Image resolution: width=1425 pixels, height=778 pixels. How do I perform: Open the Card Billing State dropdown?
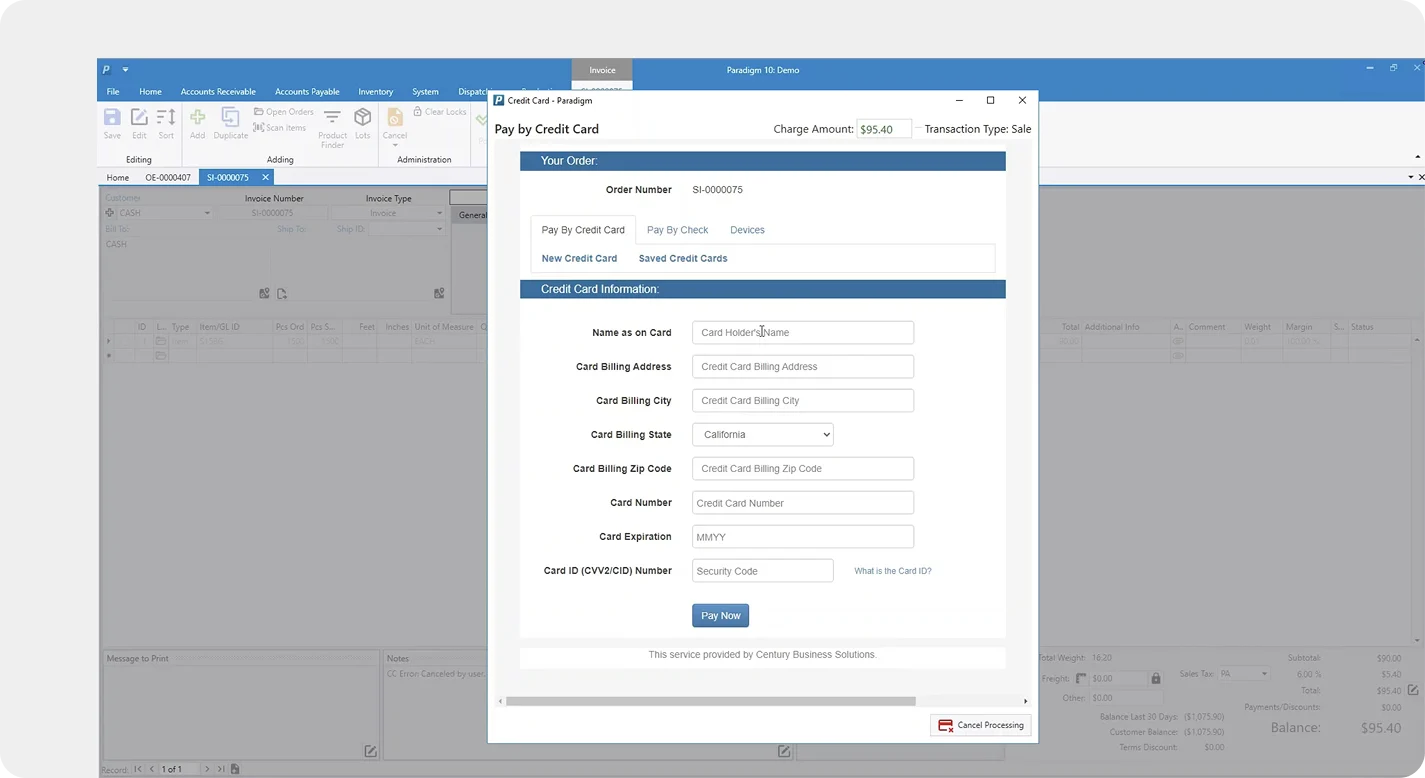point(762,435)
